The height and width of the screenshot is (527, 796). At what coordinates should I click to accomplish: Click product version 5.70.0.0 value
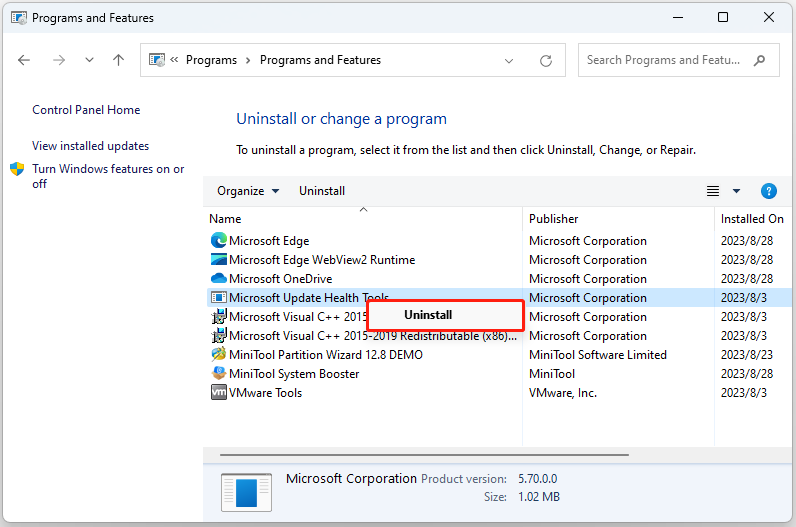coord(537,479)
